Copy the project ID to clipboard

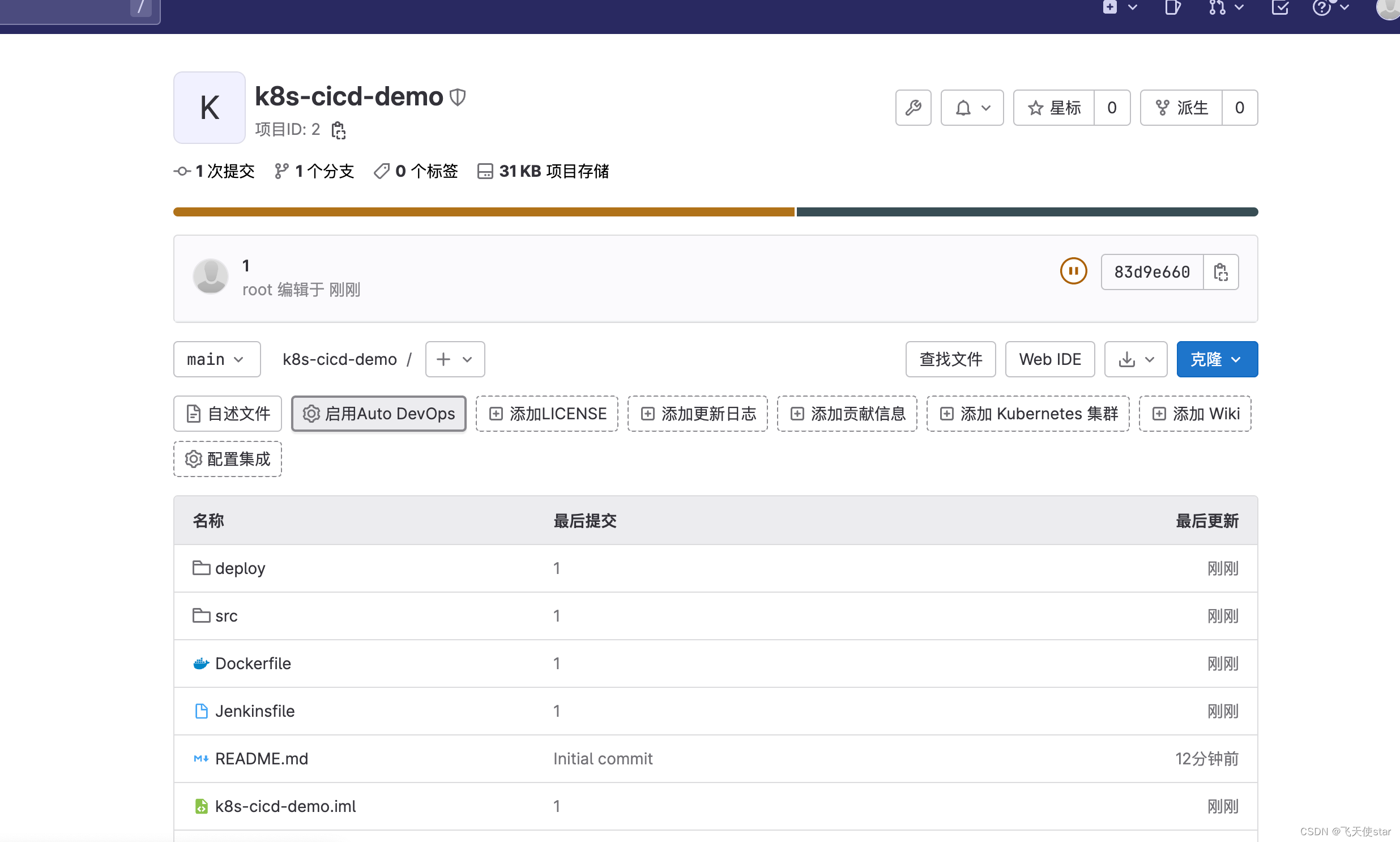[339, 130]
